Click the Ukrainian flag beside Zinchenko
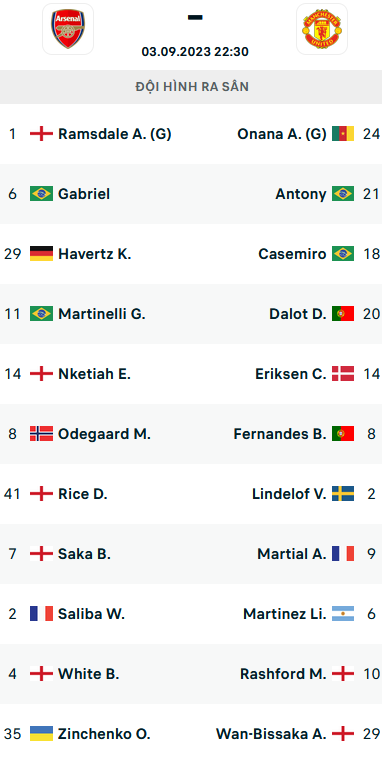 [41, 734]
